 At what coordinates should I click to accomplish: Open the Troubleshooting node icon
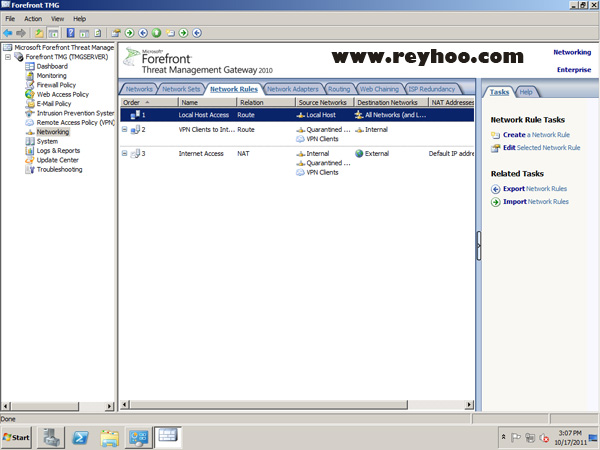pos(30,170)
